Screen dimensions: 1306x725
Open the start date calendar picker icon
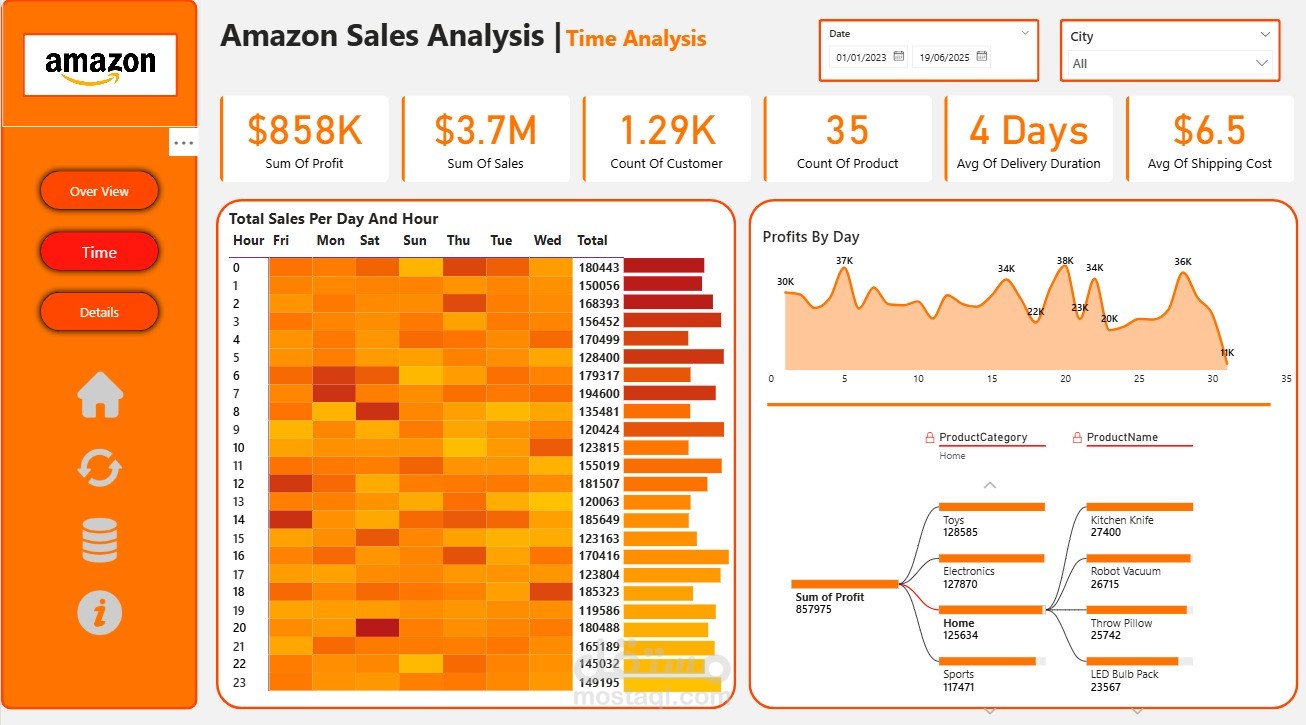click(899, 57)
